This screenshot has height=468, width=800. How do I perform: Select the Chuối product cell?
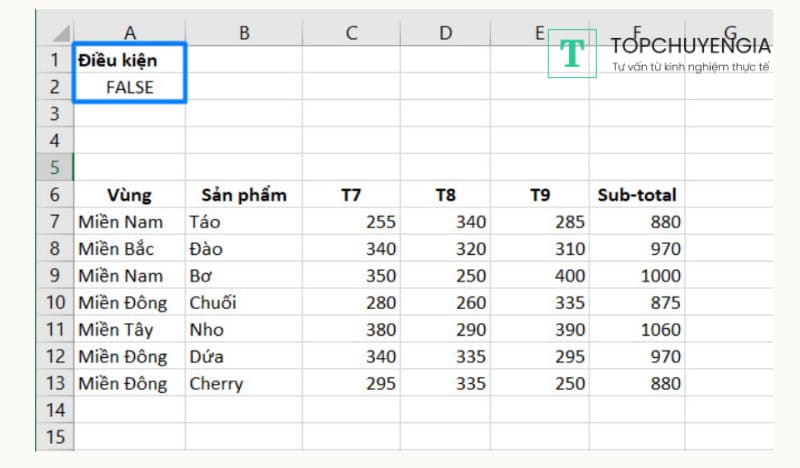[x=243, y=302]
